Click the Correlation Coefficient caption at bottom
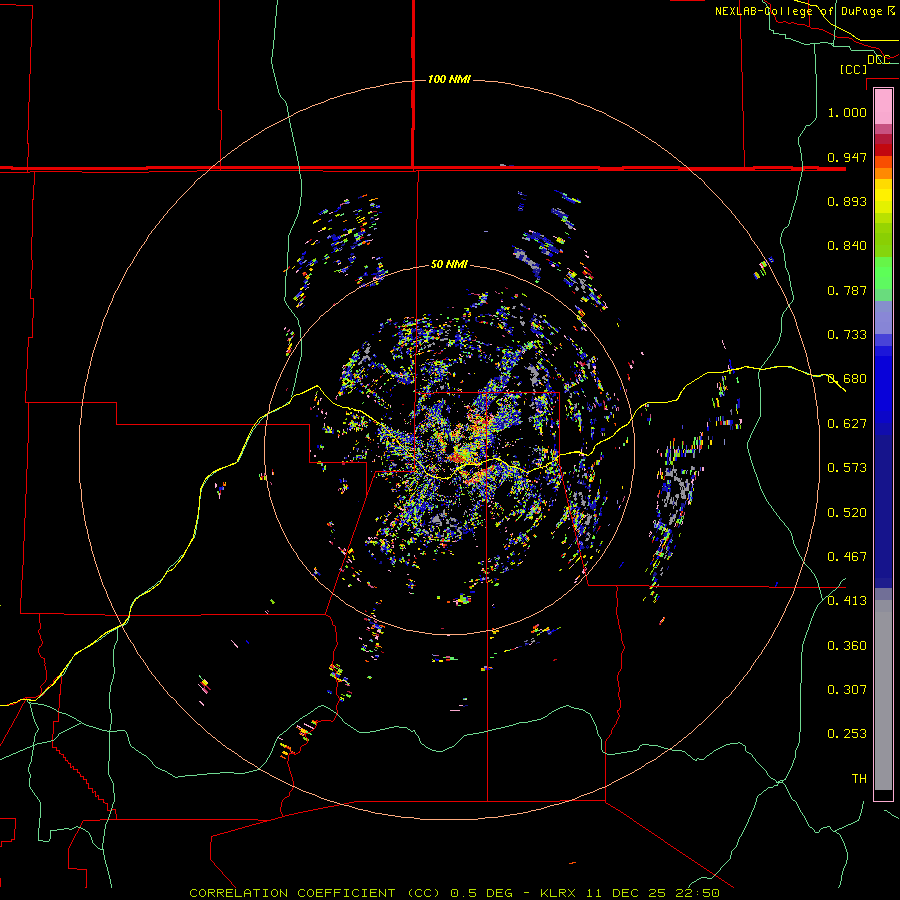The height and width of the screenshot is (900, 900). (x=454, y=893)
